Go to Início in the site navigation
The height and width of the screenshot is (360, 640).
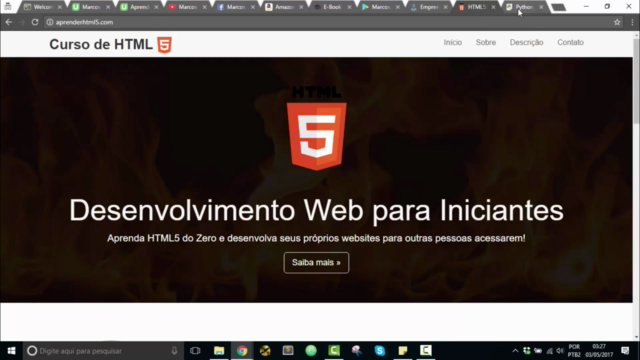click(453, 42)
